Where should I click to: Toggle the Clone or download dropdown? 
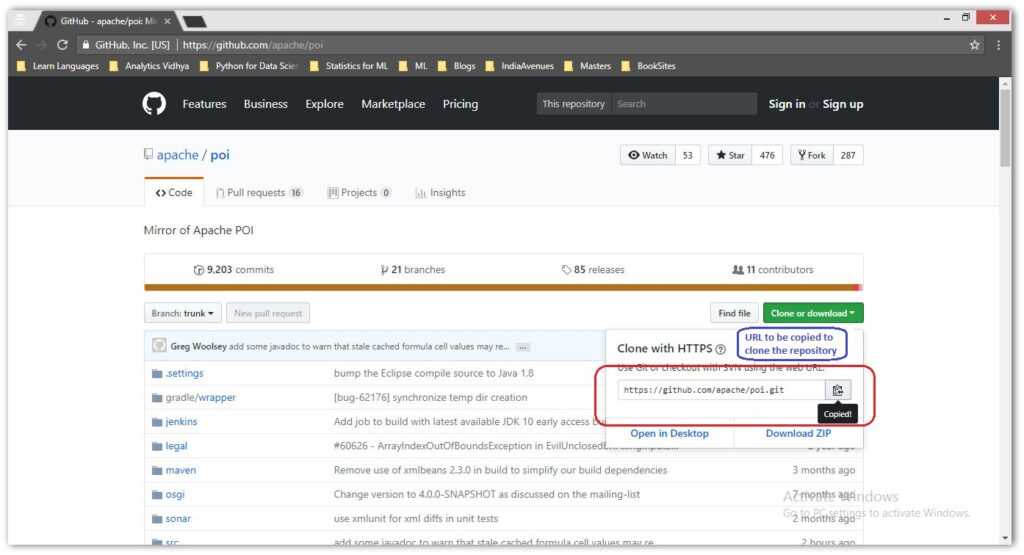pos(812,313)
